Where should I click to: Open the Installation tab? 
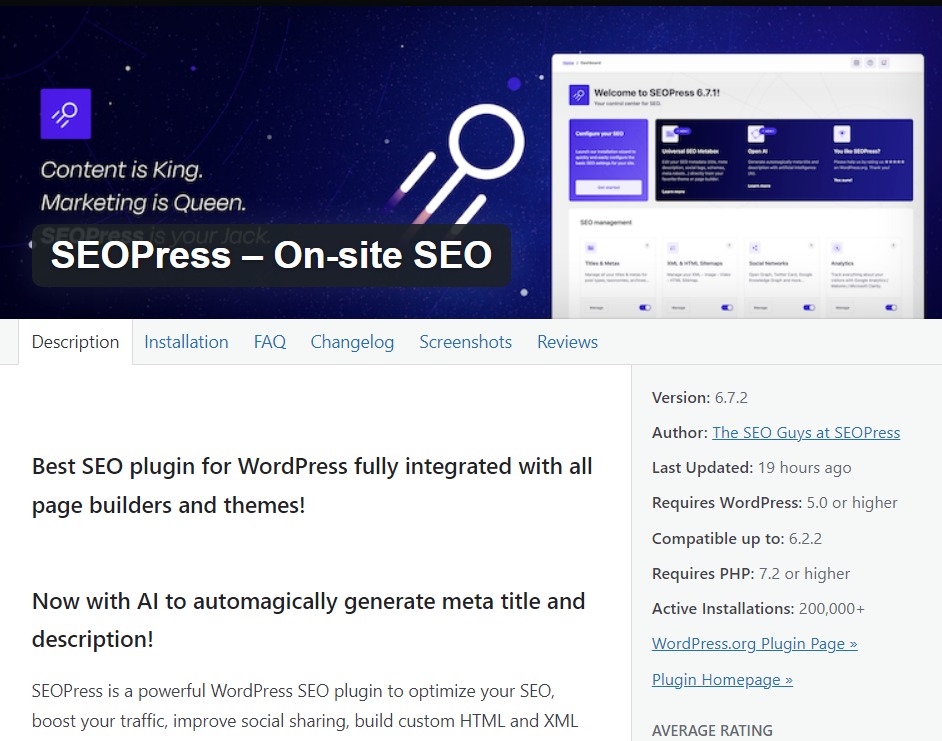tap(186, 342)
